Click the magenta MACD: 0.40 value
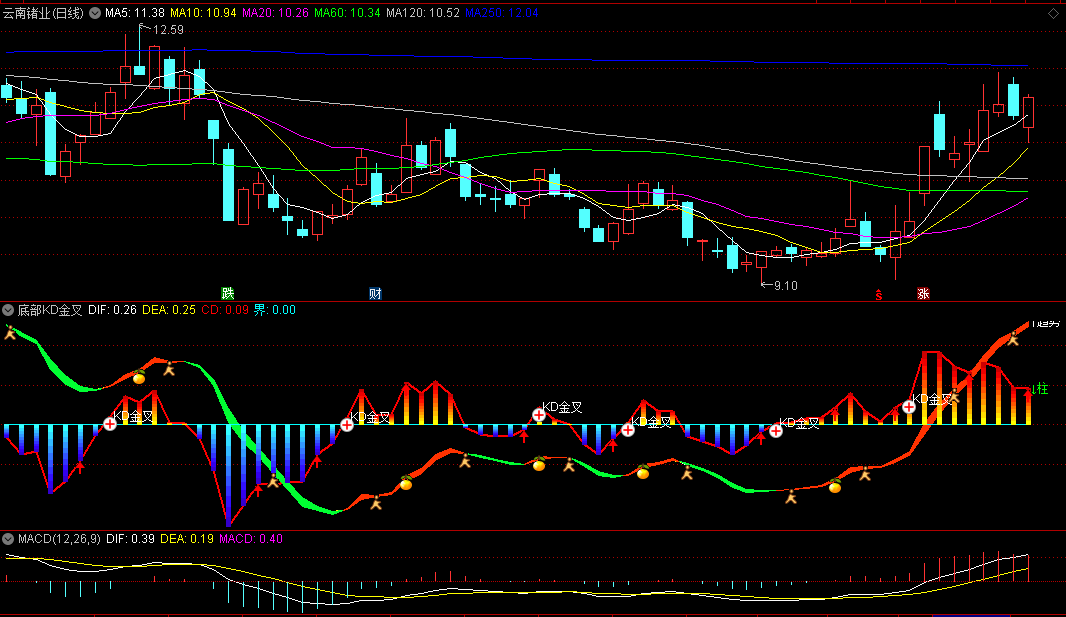 click(251, 539)
